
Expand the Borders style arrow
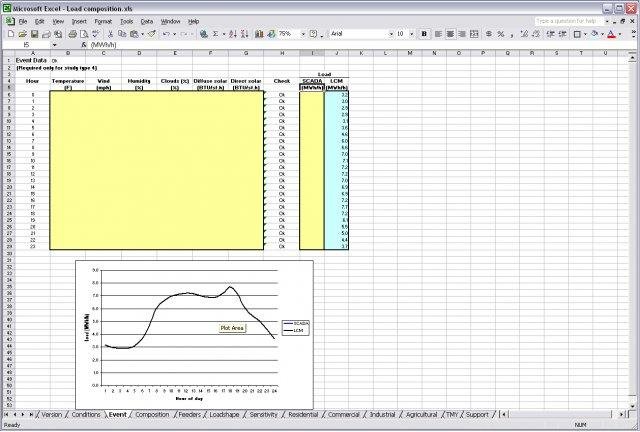(x=585, y=34)
